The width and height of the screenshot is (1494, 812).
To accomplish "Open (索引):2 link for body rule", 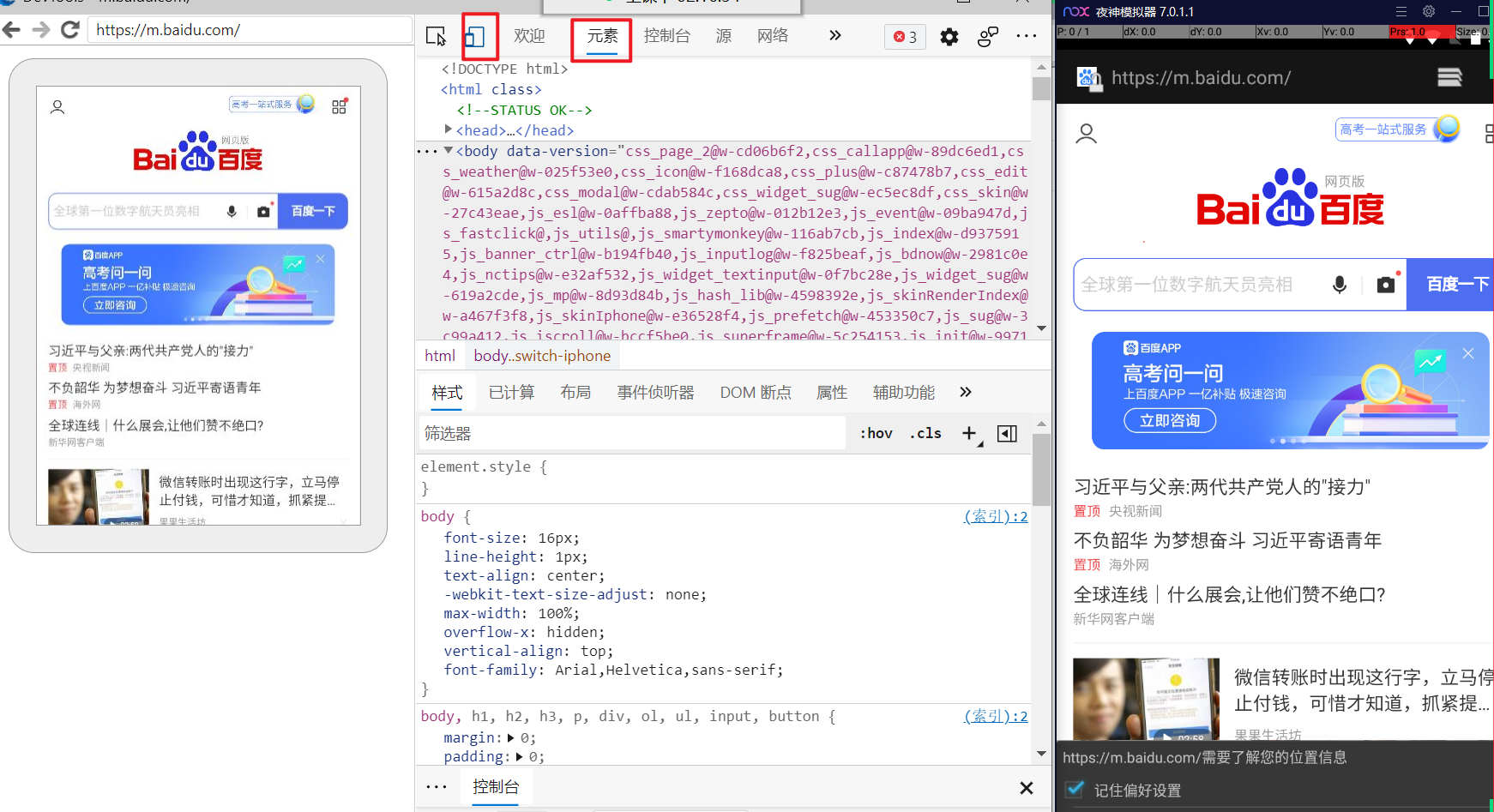I will 997,516.
